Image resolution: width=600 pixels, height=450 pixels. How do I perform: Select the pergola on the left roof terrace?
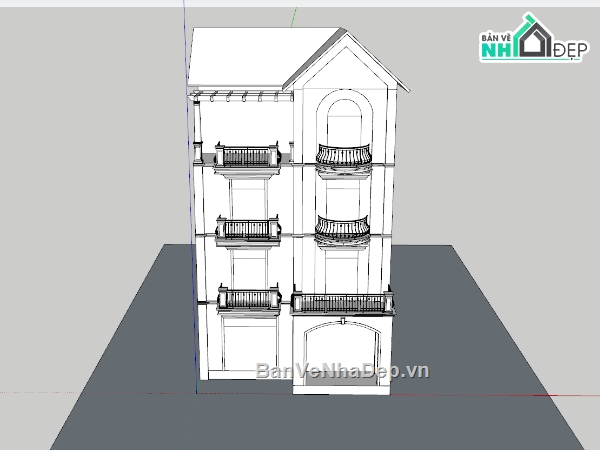coord(242,96)
